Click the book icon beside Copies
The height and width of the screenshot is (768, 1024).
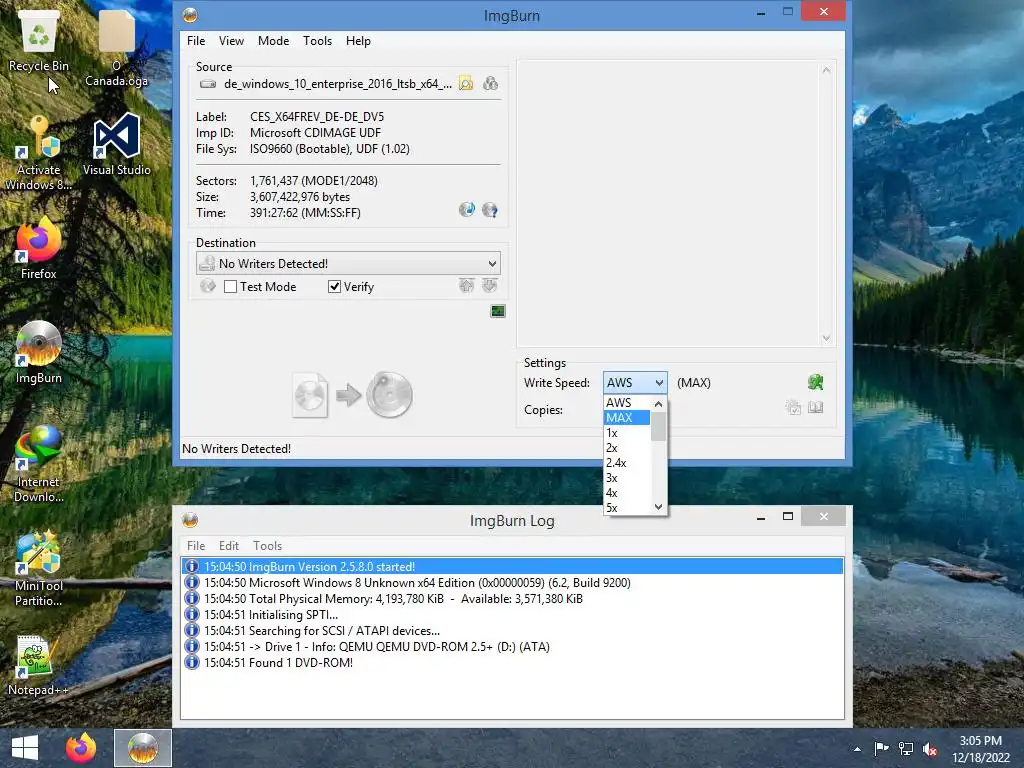tap(816, 408)
